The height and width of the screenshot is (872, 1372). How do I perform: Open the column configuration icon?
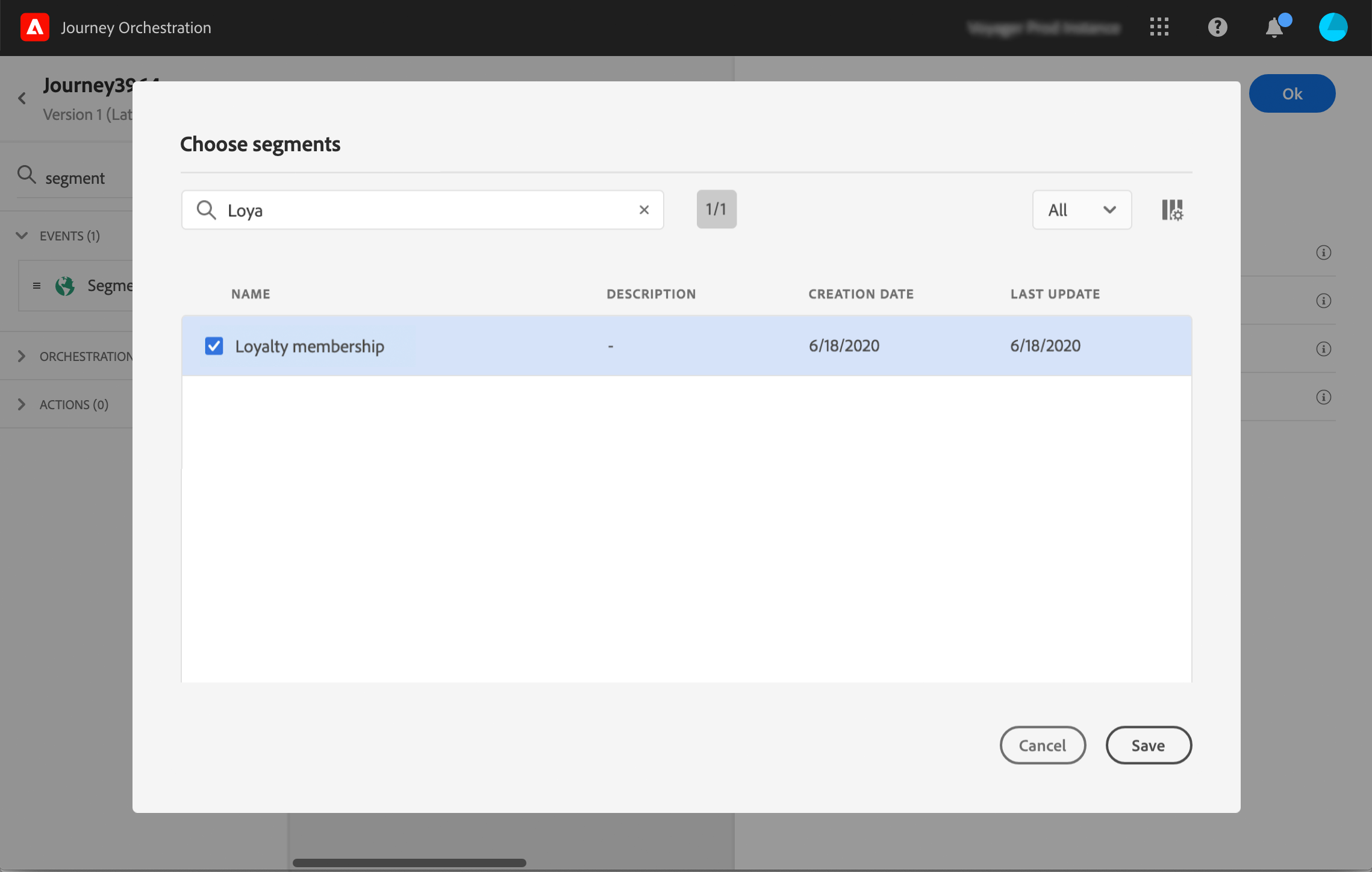tap(1172, 210)
